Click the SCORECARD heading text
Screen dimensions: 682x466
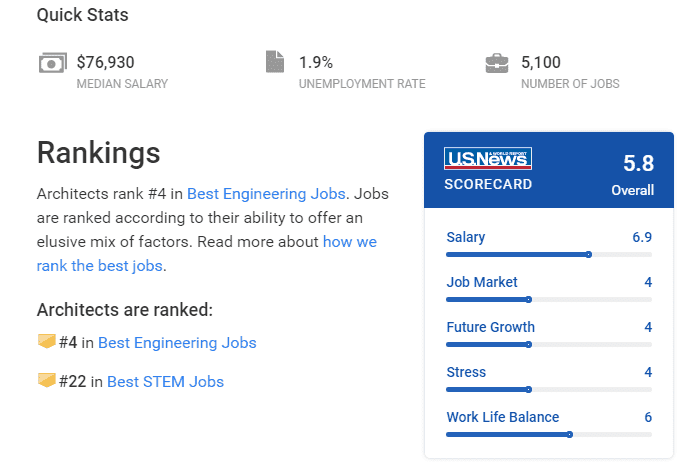pyautogui.click(x=488, y=184)
